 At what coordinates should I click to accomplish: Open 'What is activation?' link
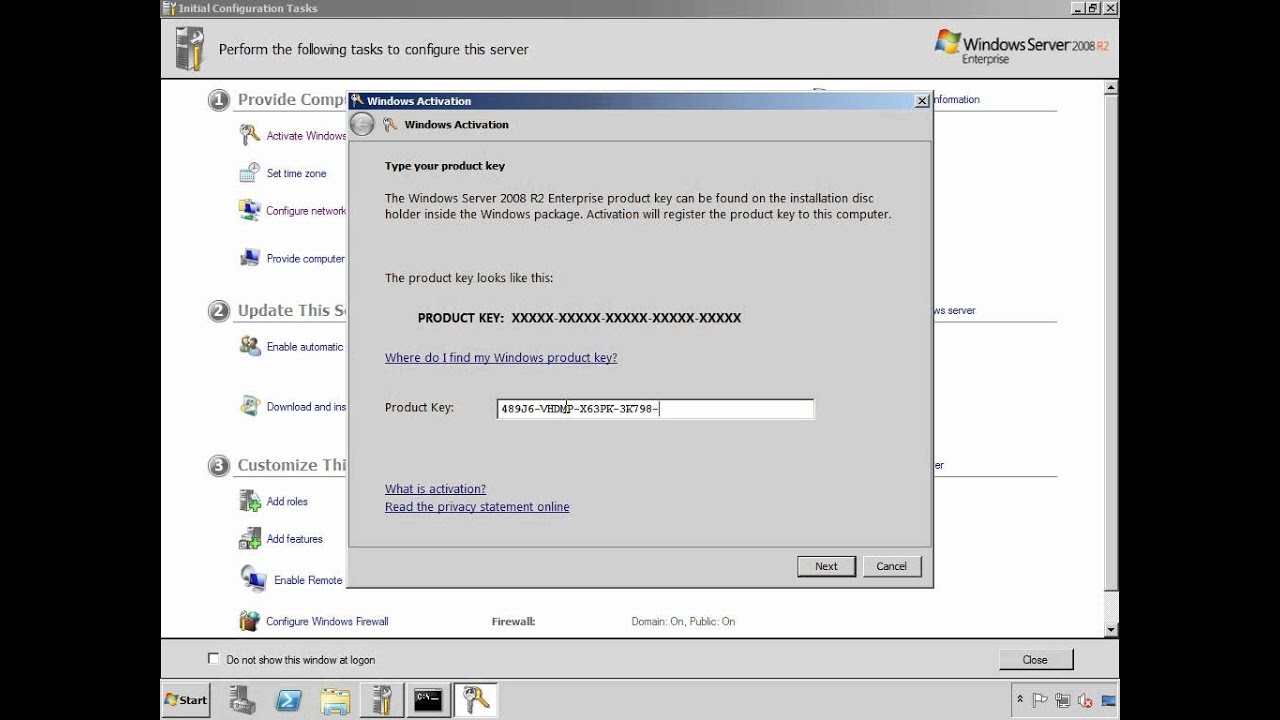[x=435, y=489]
